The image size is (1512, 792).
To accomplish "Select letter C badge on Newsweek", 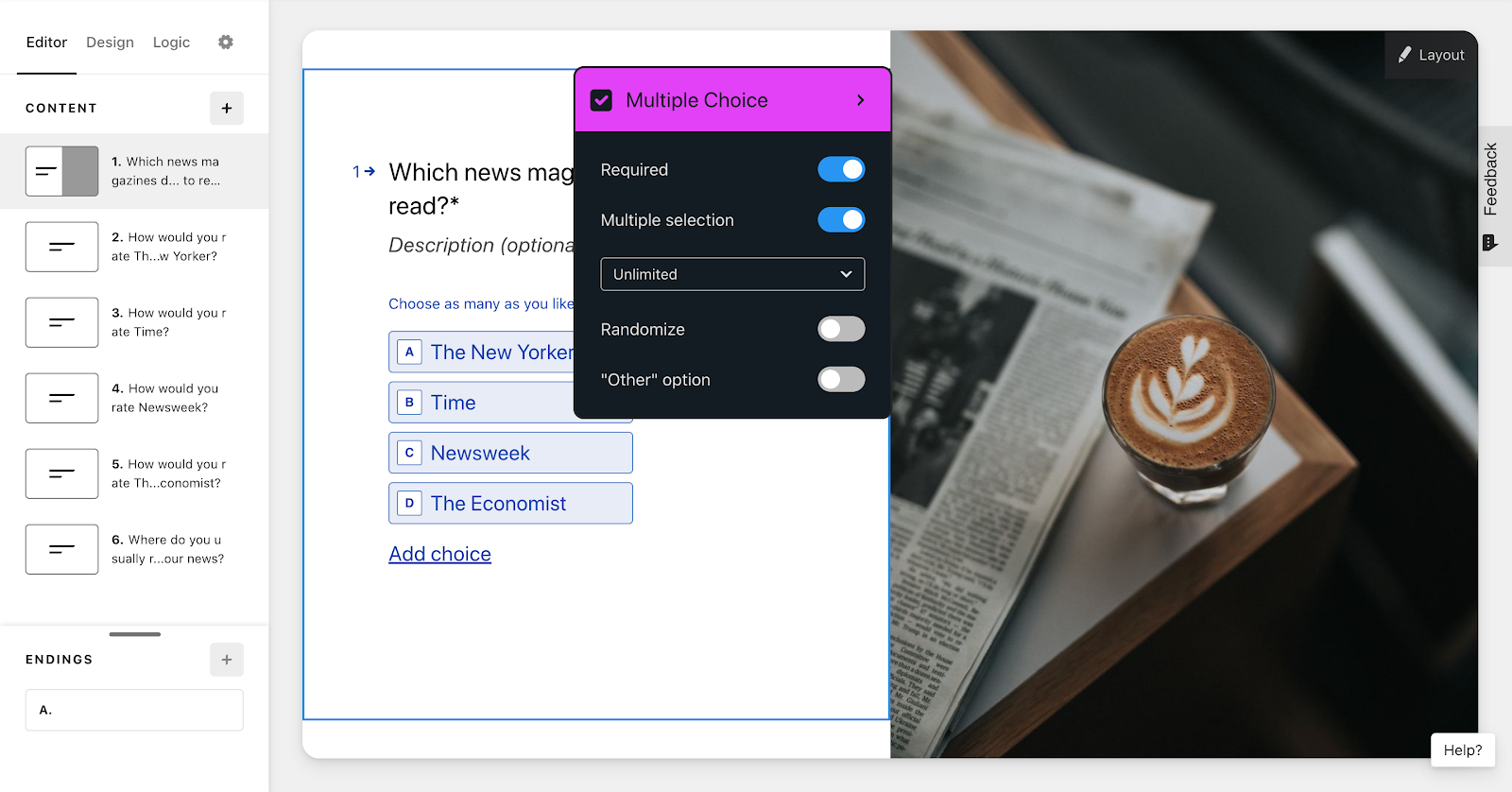I will point(409,453).
